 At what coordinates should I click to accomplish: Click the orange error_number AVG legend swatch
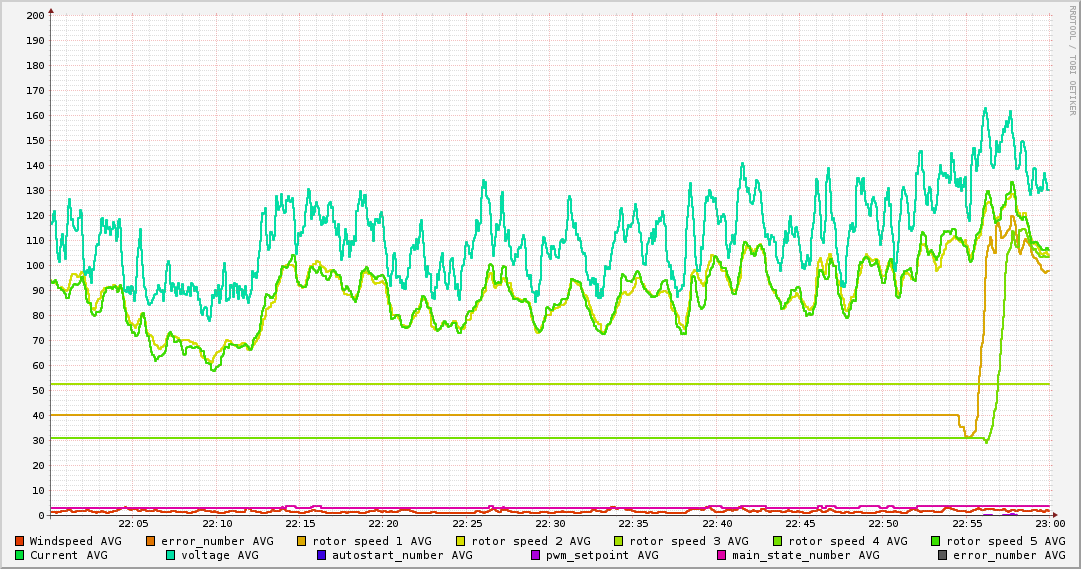[151, 541]
